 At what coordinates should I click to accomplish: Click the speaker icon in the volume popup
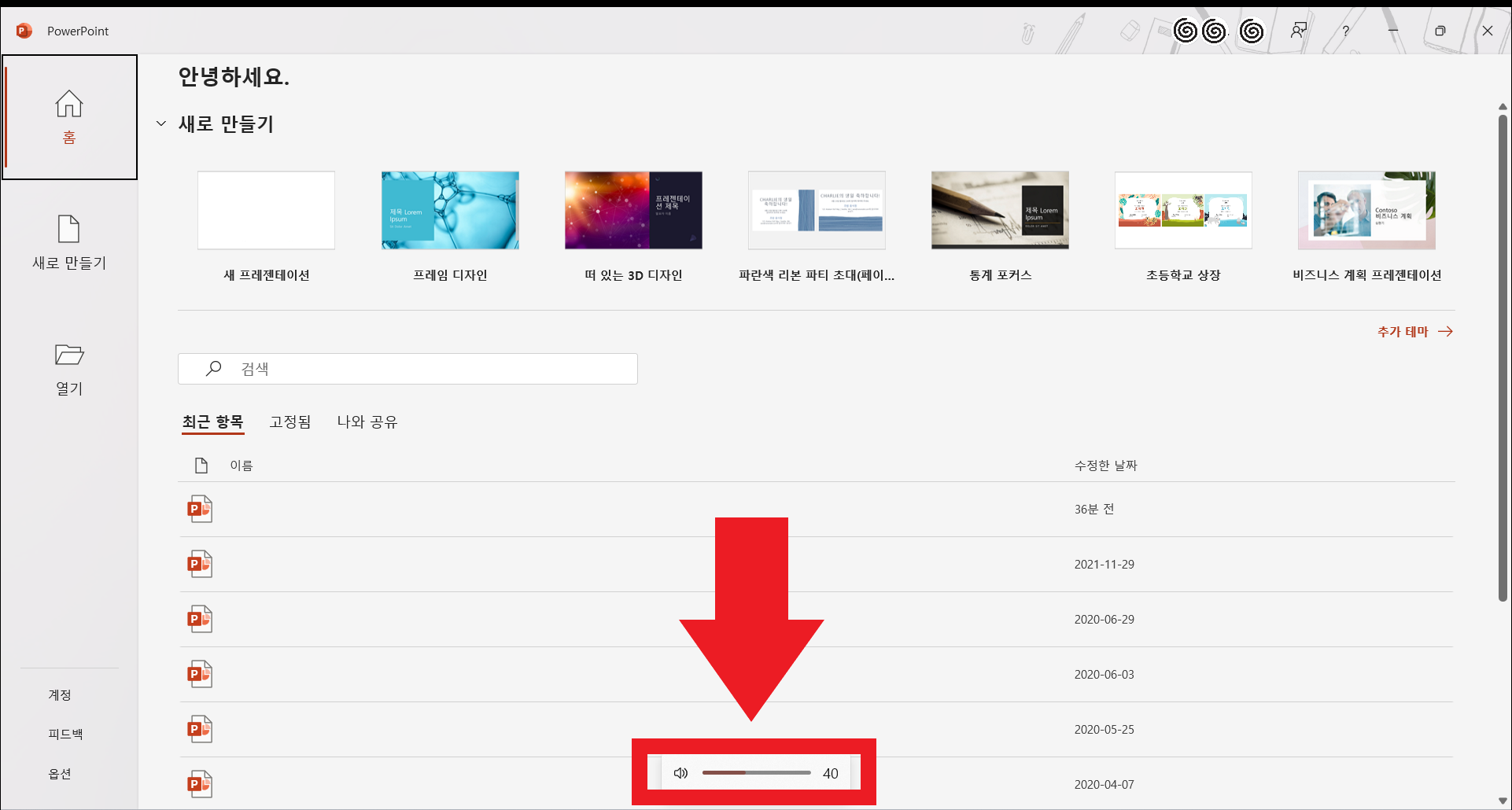[x=681, y=773]
